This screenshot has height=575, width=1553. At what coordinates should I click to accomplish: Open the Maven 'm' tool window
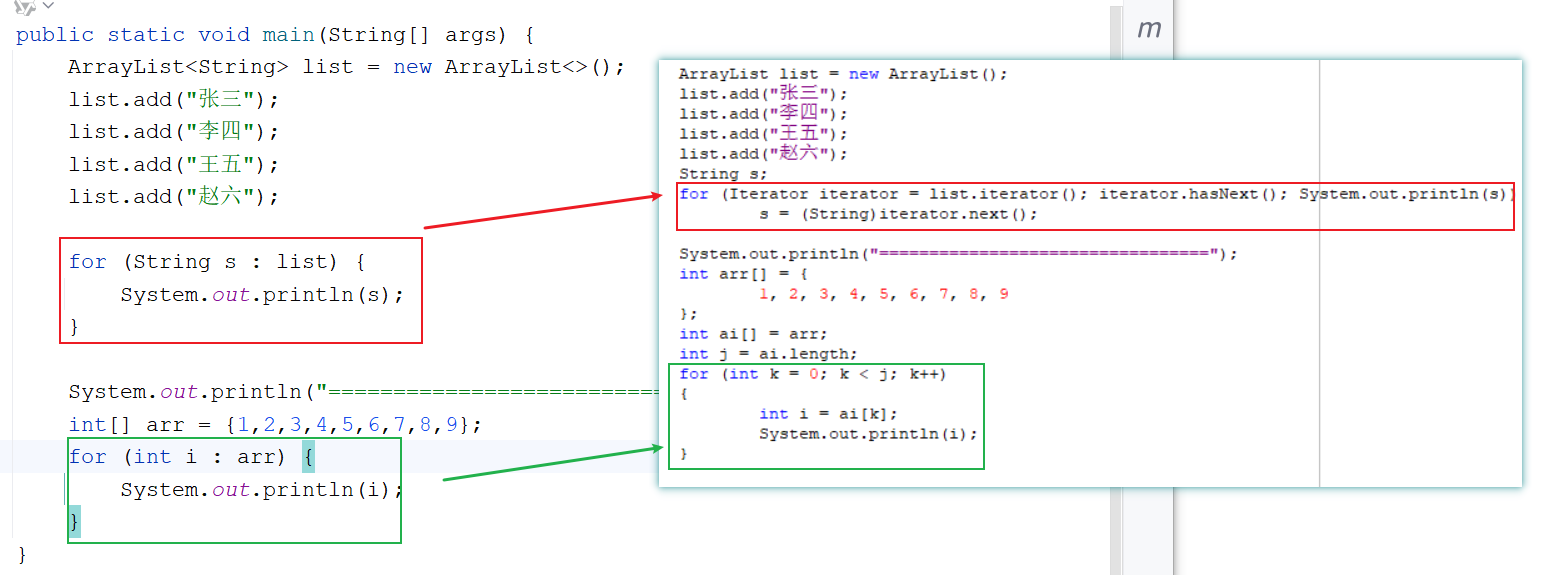coord(1149,29)
